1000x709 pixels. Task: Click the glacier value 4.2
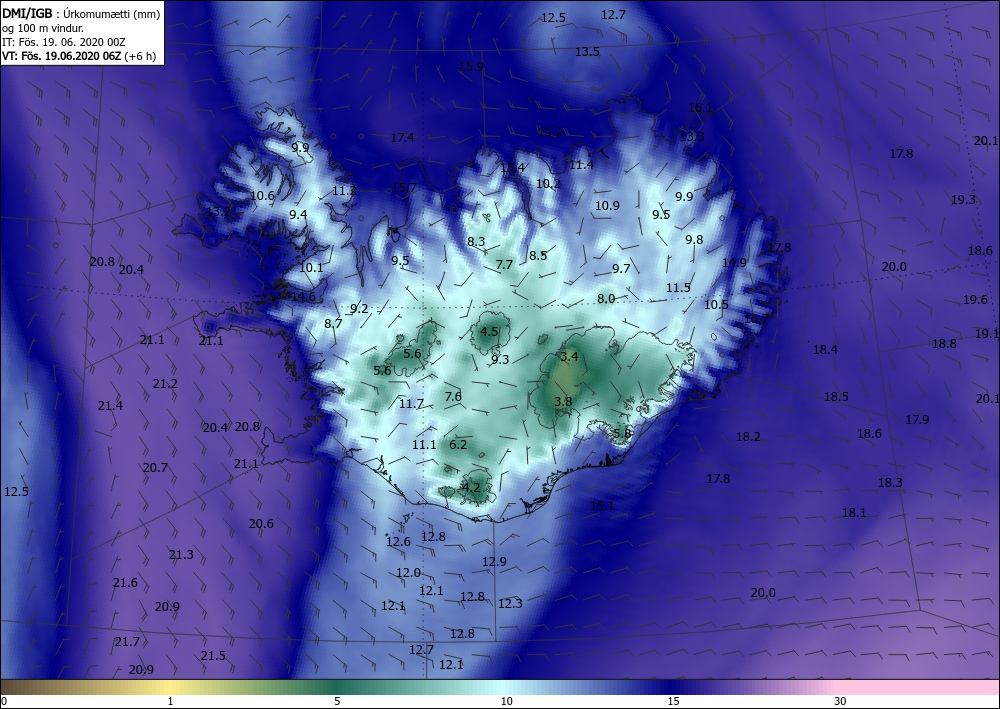click(471, 488)
